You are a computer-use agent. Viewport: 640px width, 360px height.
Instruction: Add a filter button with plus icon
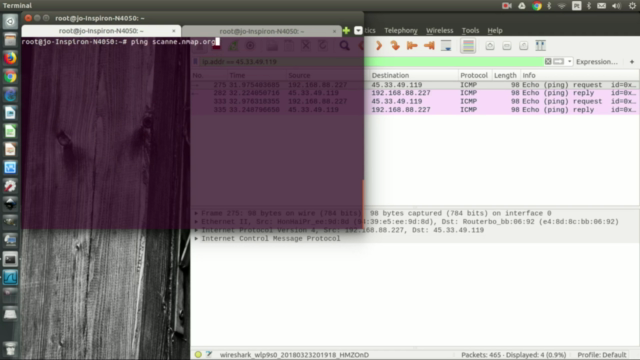point(632,62)
